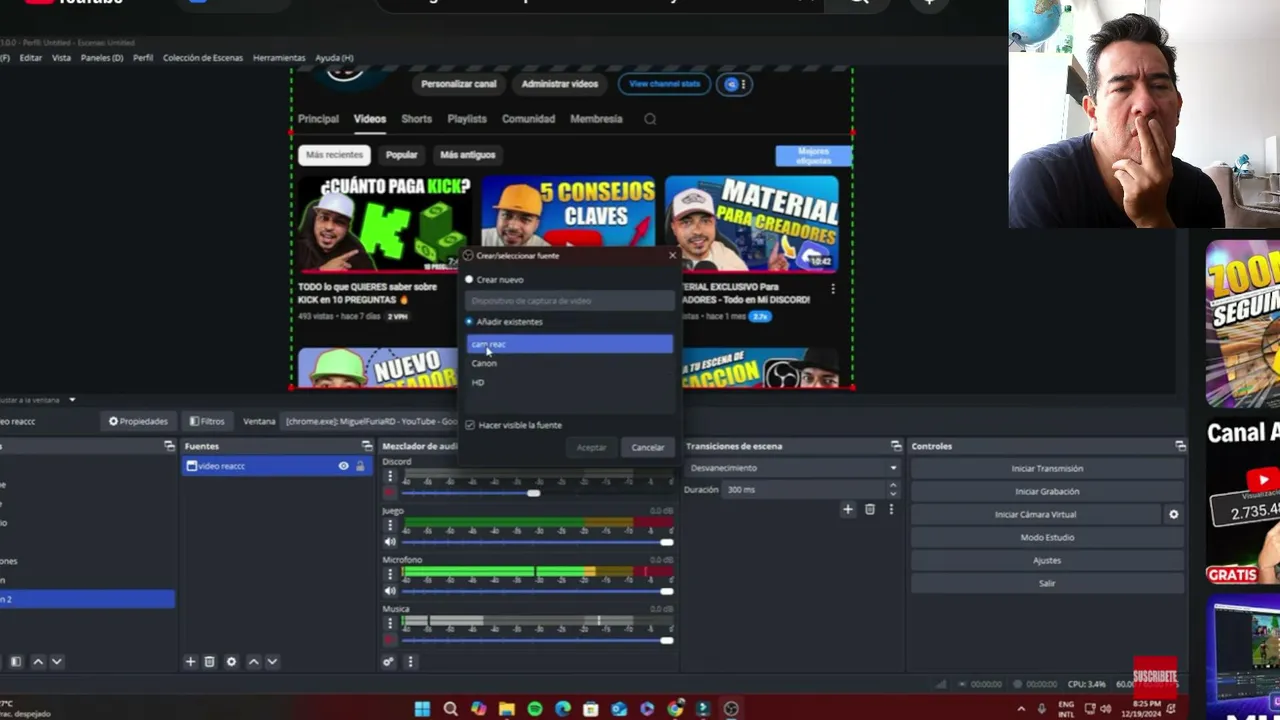Adjust the Discord volume slider handle

[x=534, y=493]
